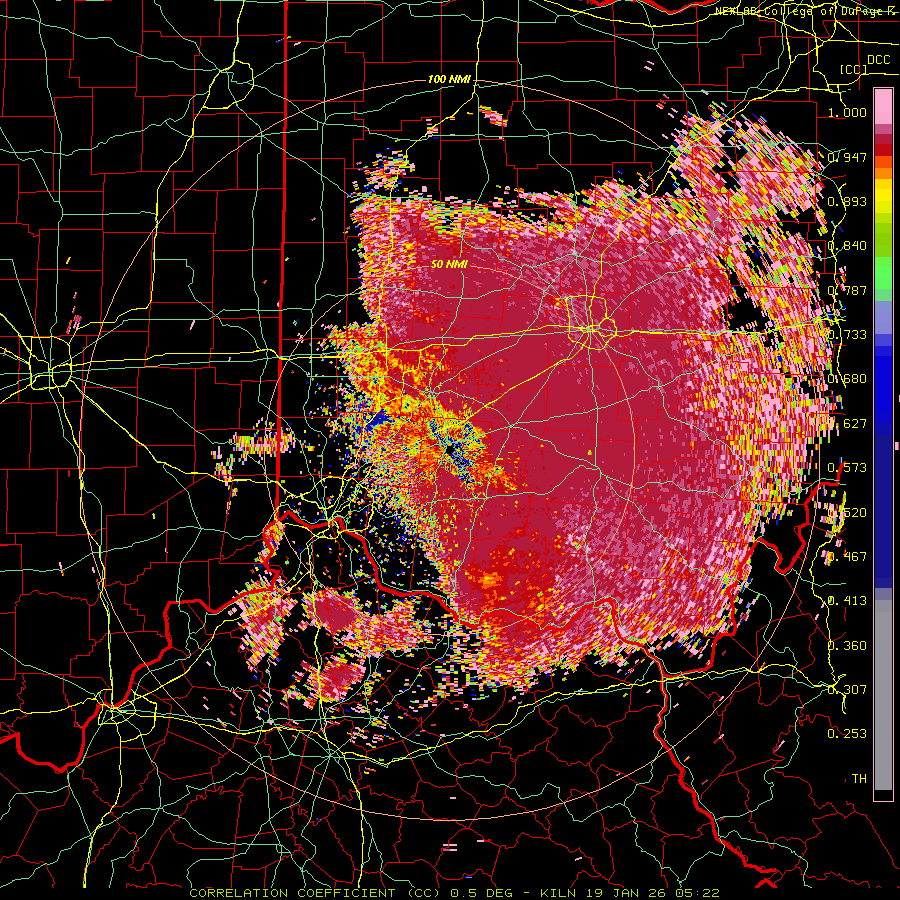The height and width of the screenshot is (900, 900).
Task: Click the TH threshold label in legend
Action: coord(859,779)
